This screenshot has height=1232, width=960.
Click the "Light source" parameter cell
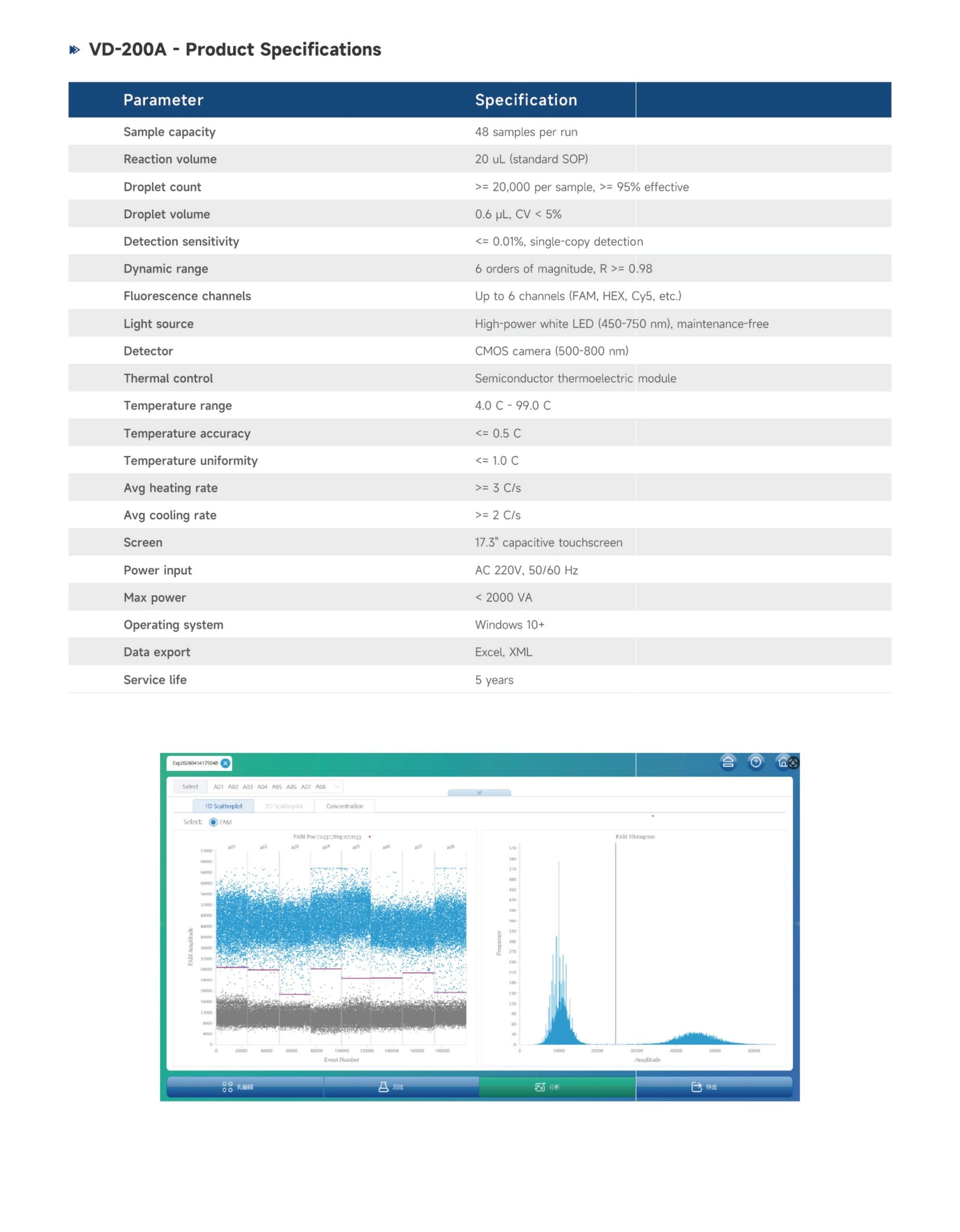[158, 324]
